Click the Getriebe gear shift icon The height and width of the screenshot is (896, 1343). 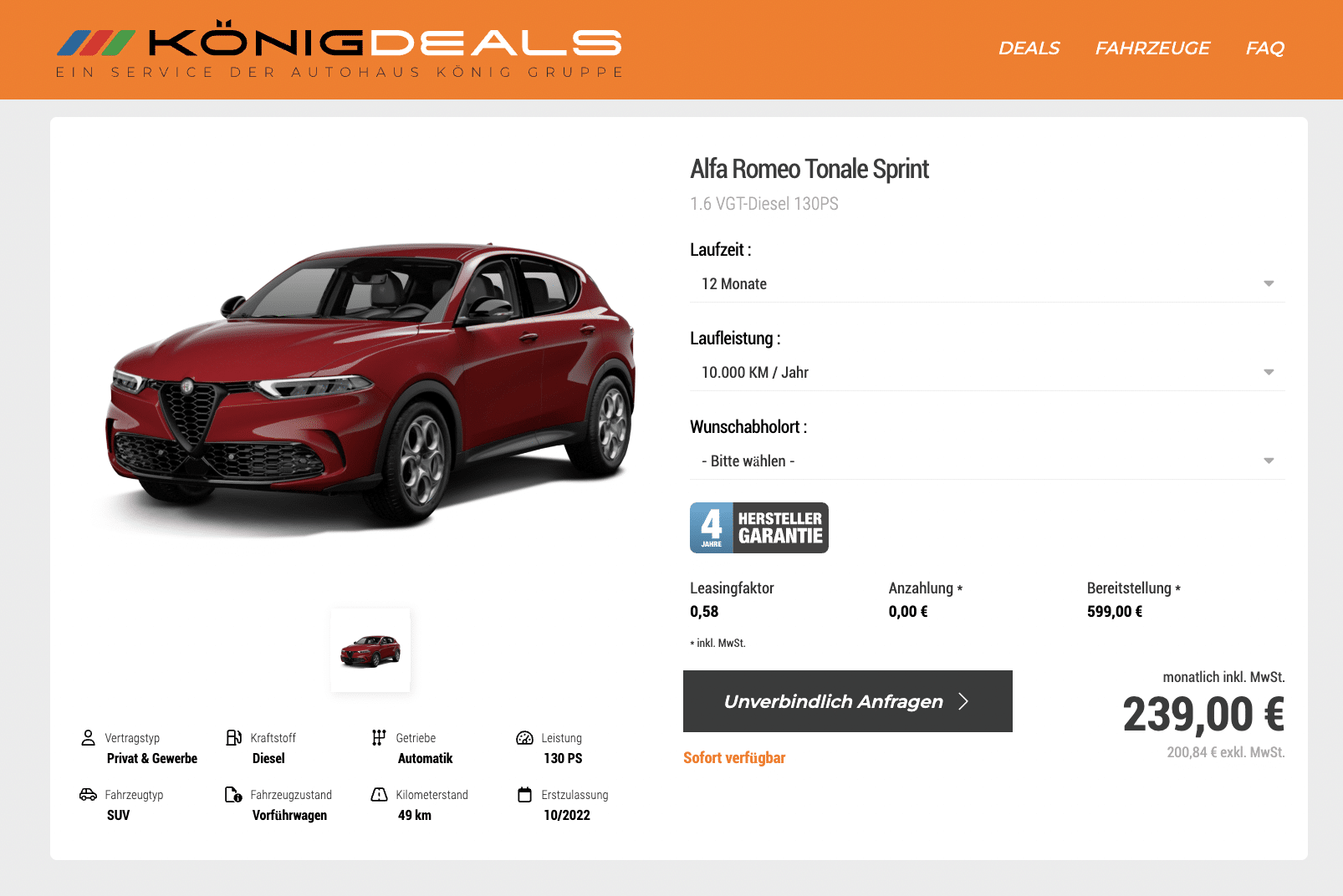(379, 737)
